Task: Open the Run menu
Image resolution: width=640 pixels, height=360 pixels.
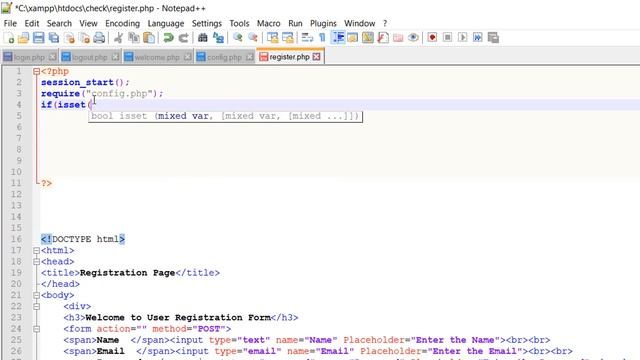Action: tap(295, 23)
